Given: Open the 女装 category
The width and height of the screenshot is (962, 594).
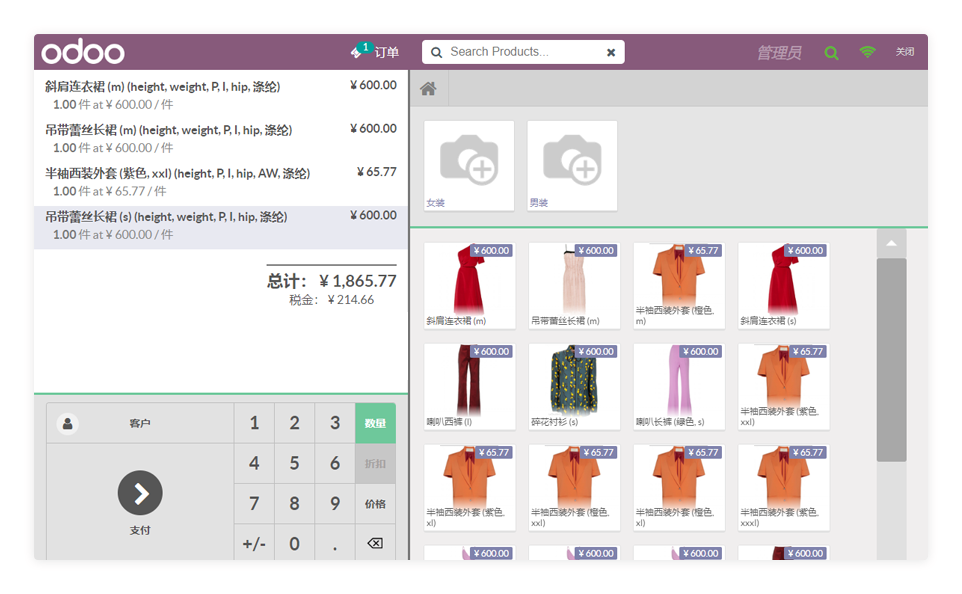Looking at the screenshot, I should [x=469, y=165].
